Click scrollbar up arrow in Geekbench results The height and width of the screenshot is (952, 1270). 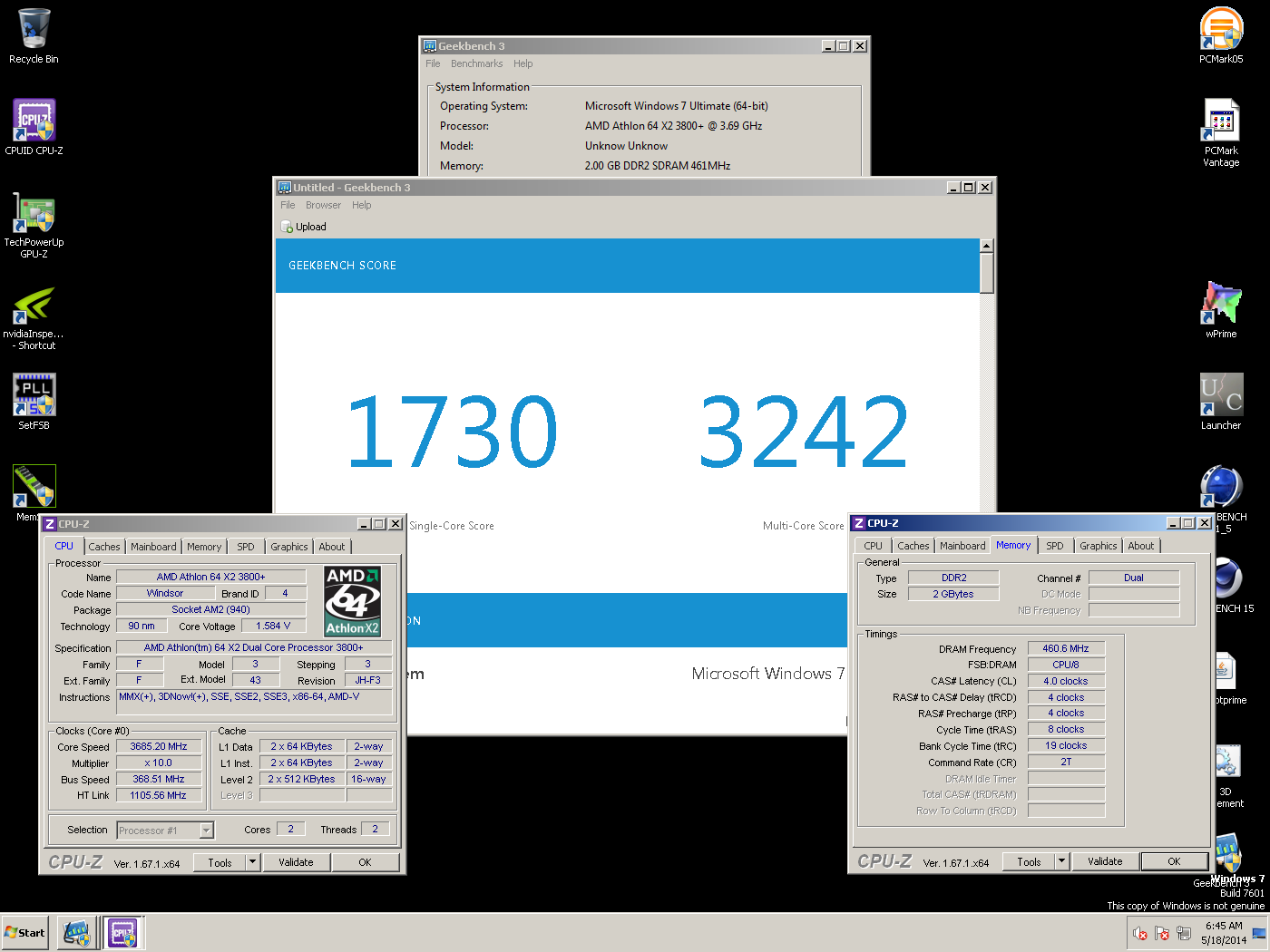coord(987,246)
